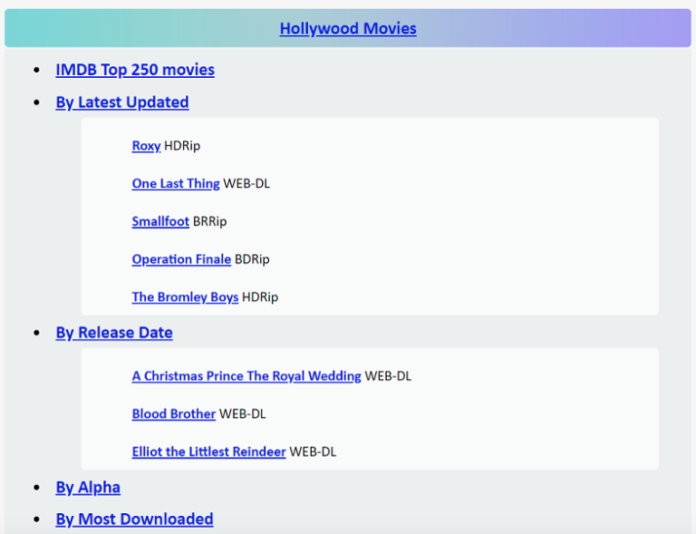This screenshot has width=696, height=534.
Task: Browse movies By Release Date
Action: click(x=114, y=333)
